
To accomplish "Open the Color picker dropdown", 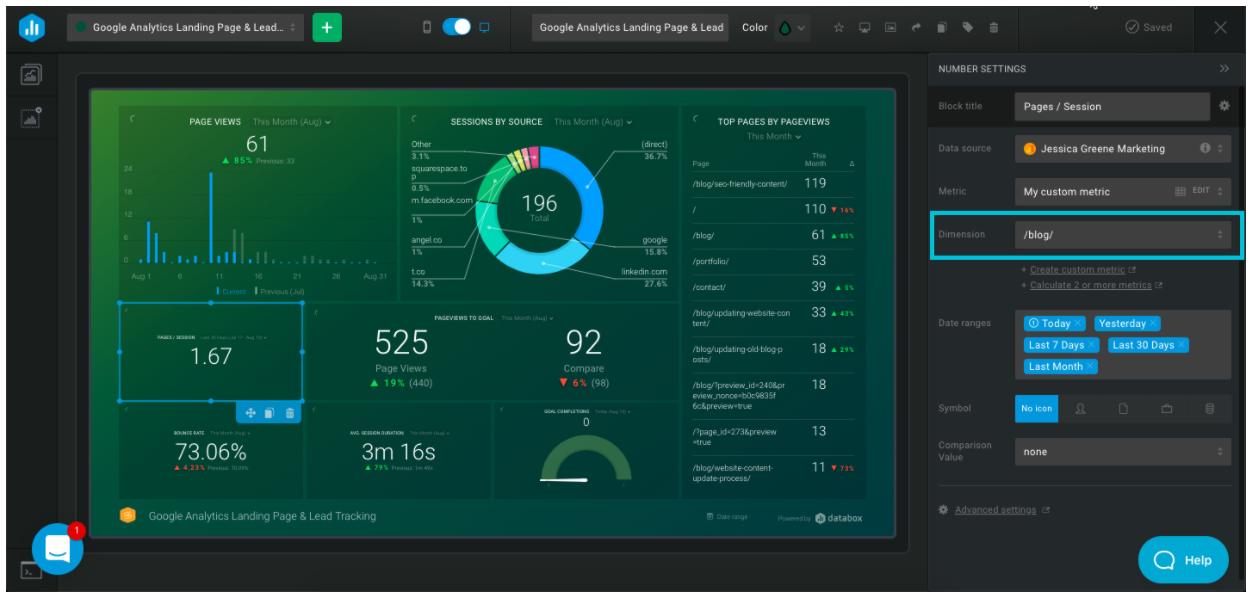I will [790, 28].
